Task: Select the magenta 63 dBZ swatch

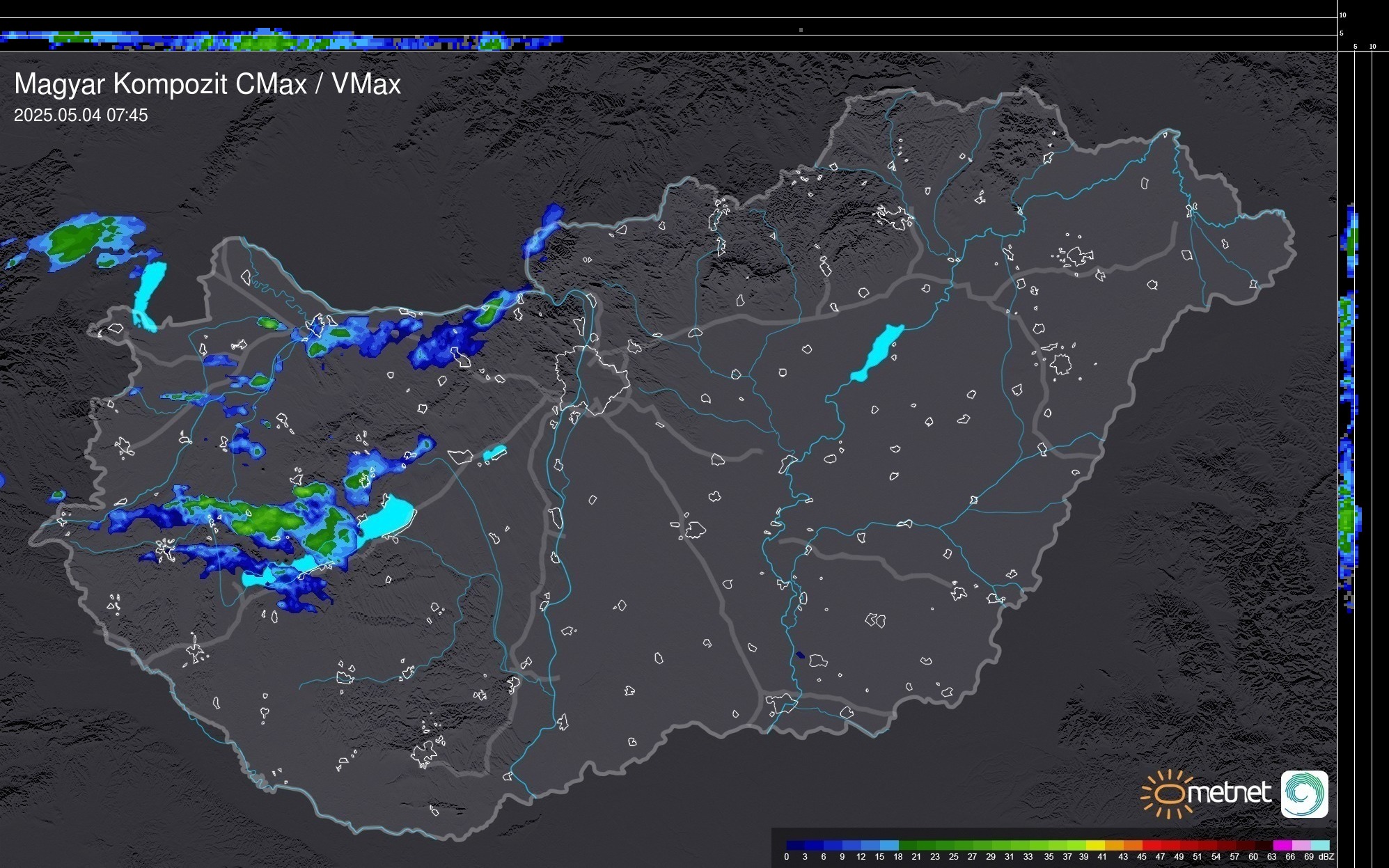Action: point(1281,845)
